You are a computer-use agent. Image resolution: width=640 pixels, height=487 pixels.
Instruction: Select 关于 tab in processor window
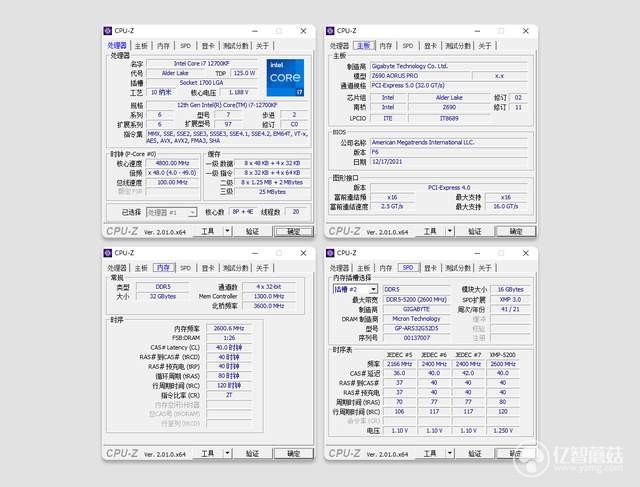point(262,46)
